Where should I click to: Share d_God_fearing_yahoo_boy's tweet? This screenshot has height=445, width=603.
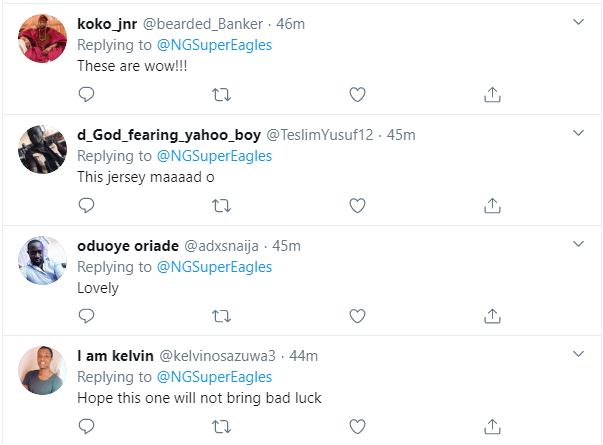492,205
